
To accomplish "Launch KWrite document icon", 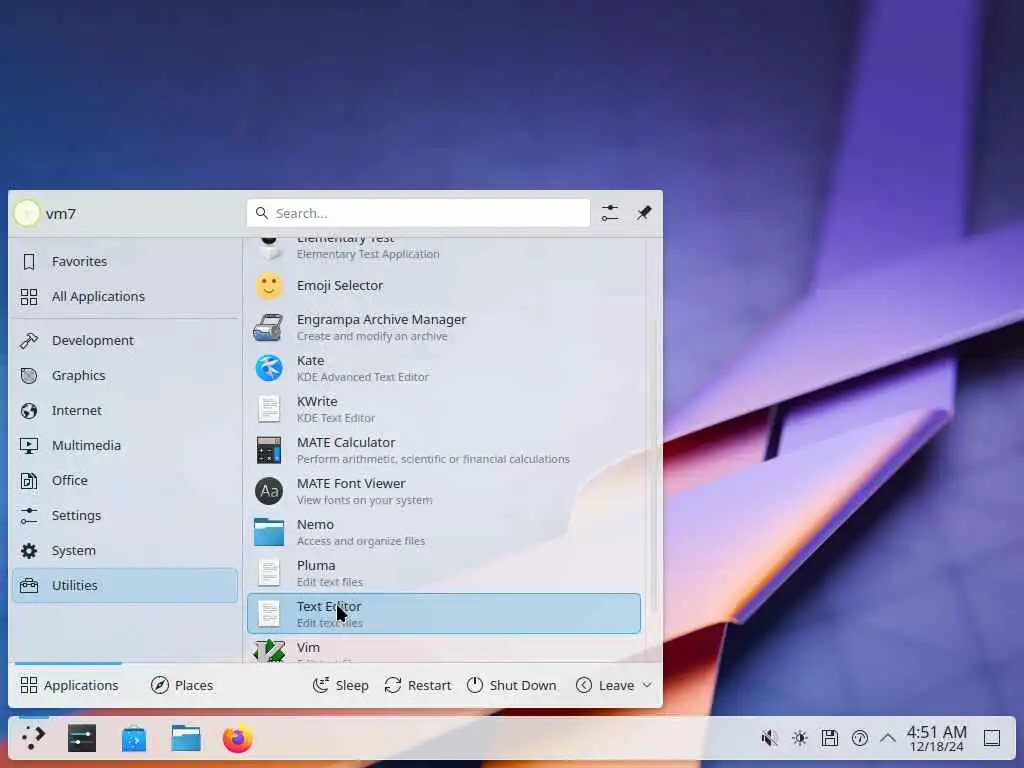I will [269, 409].
